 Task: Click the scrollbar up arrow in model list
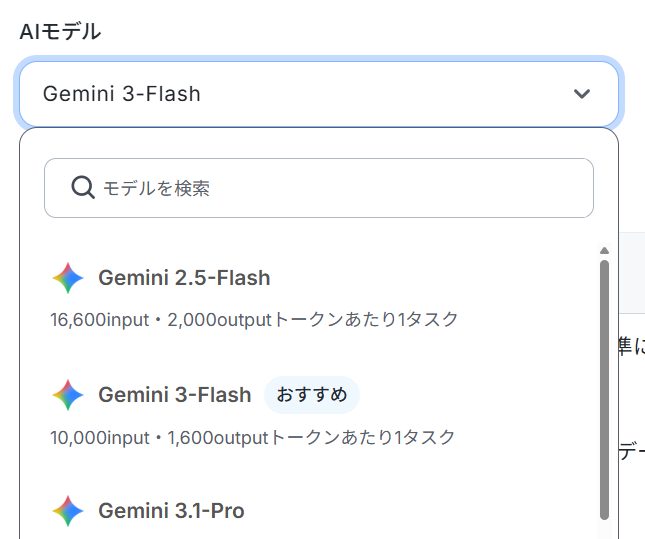[x=604, y=251]
